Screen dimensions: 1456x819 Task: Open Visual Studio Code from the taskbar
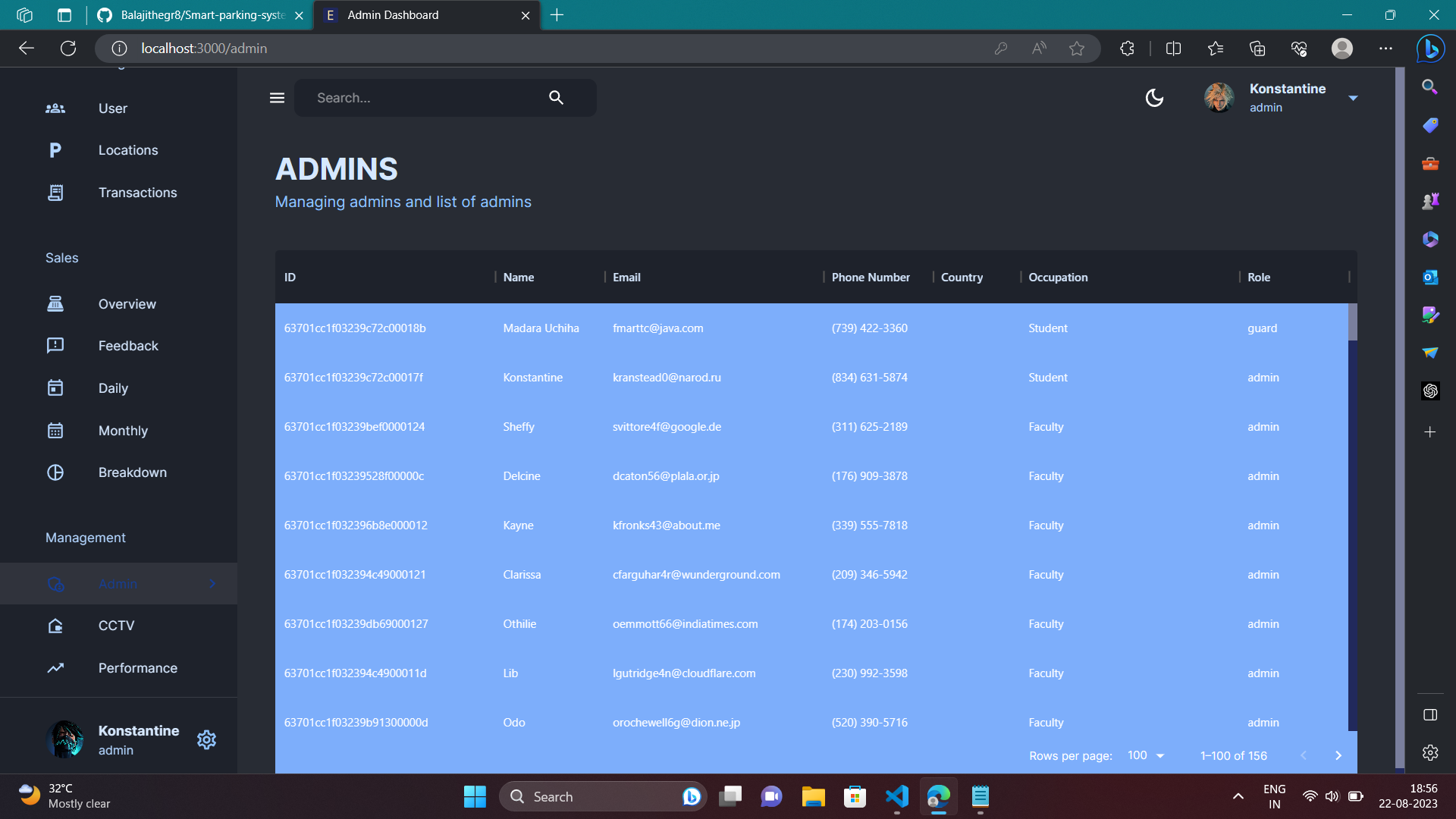click(896, 796)
